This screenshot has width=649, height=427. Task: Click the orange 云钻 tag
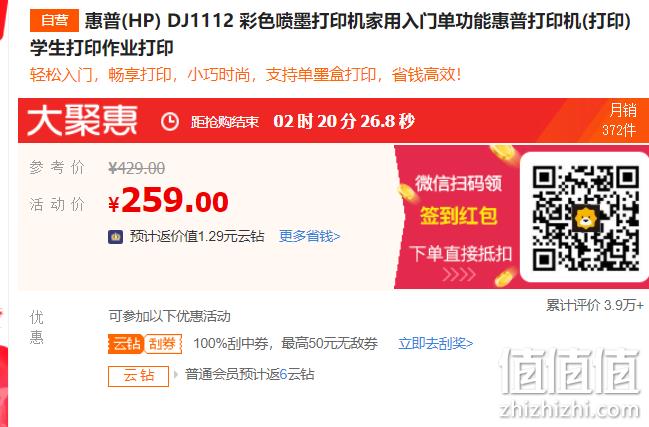[x=126, y=343]
